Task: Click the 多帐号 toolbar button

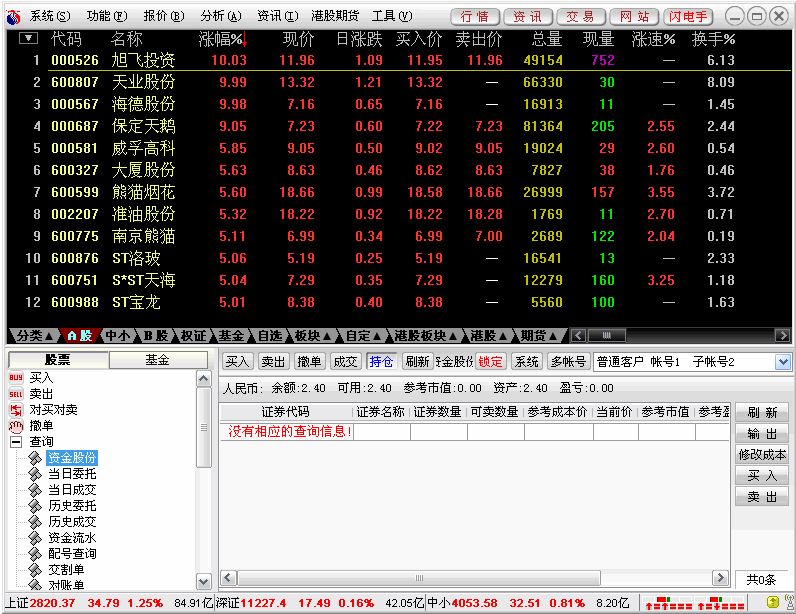Action: click(569, 362)
